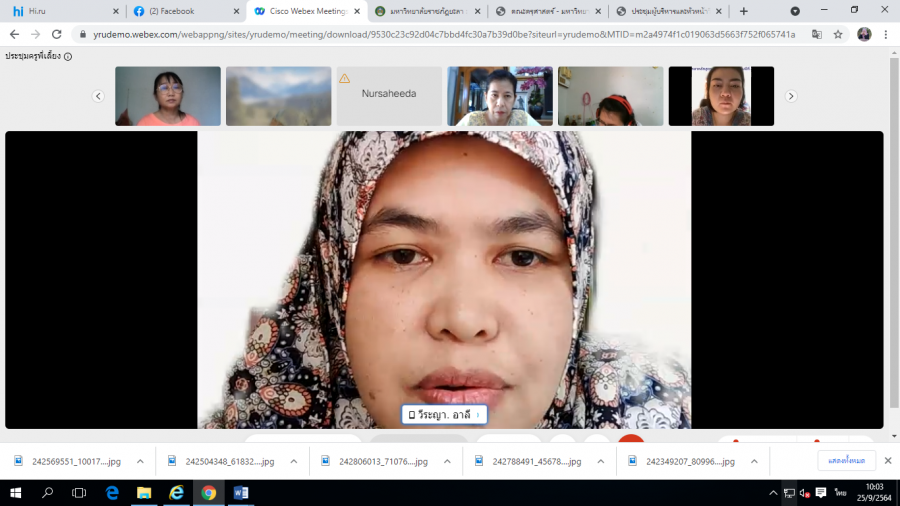Open Task View in the taskbar
This screenshot has height=506, width=900.
click(x=79, y=493)
